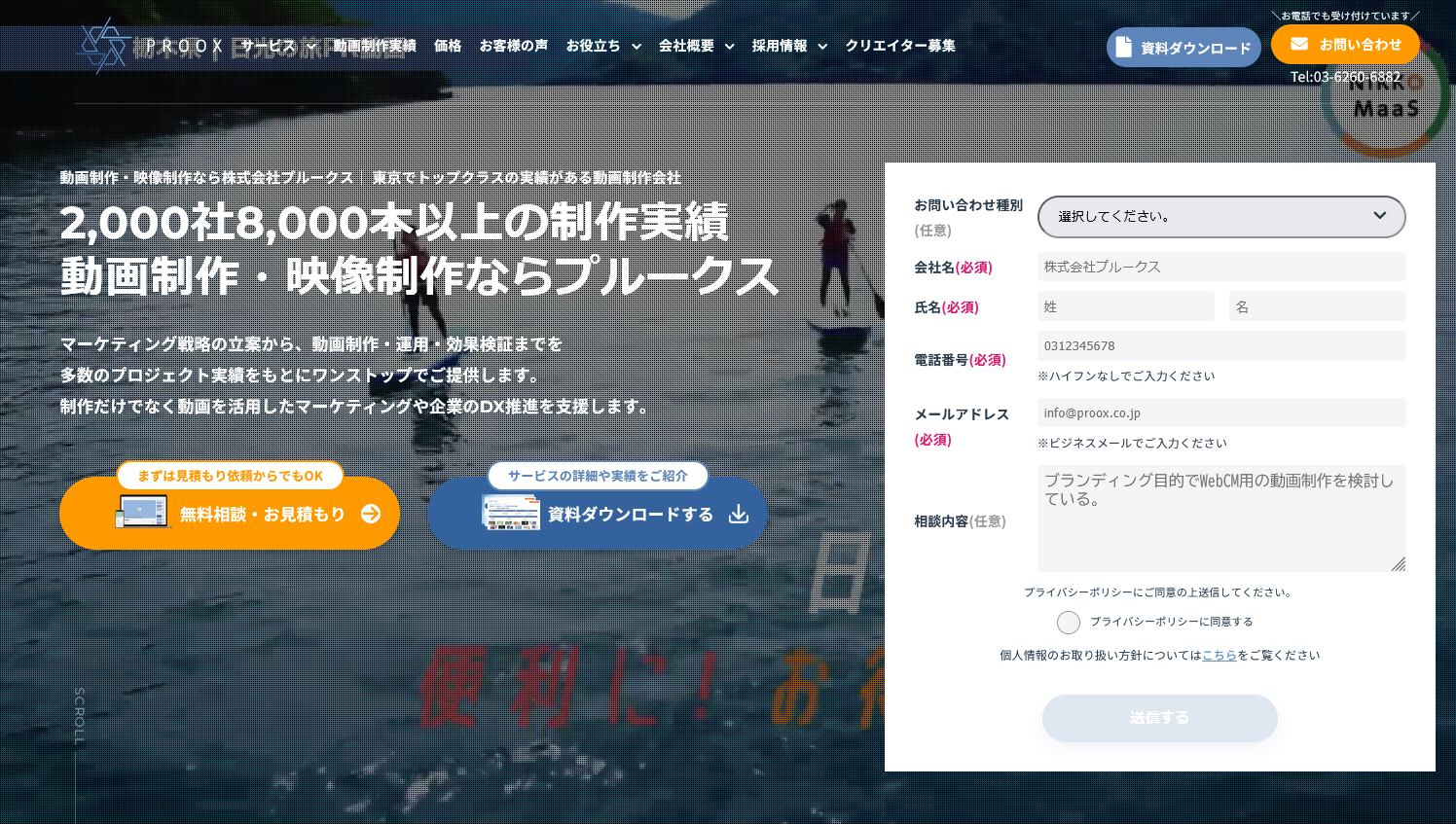
Task: Click the arrow circle icon on 無料相談 button
Action: [x=371, y=514]
